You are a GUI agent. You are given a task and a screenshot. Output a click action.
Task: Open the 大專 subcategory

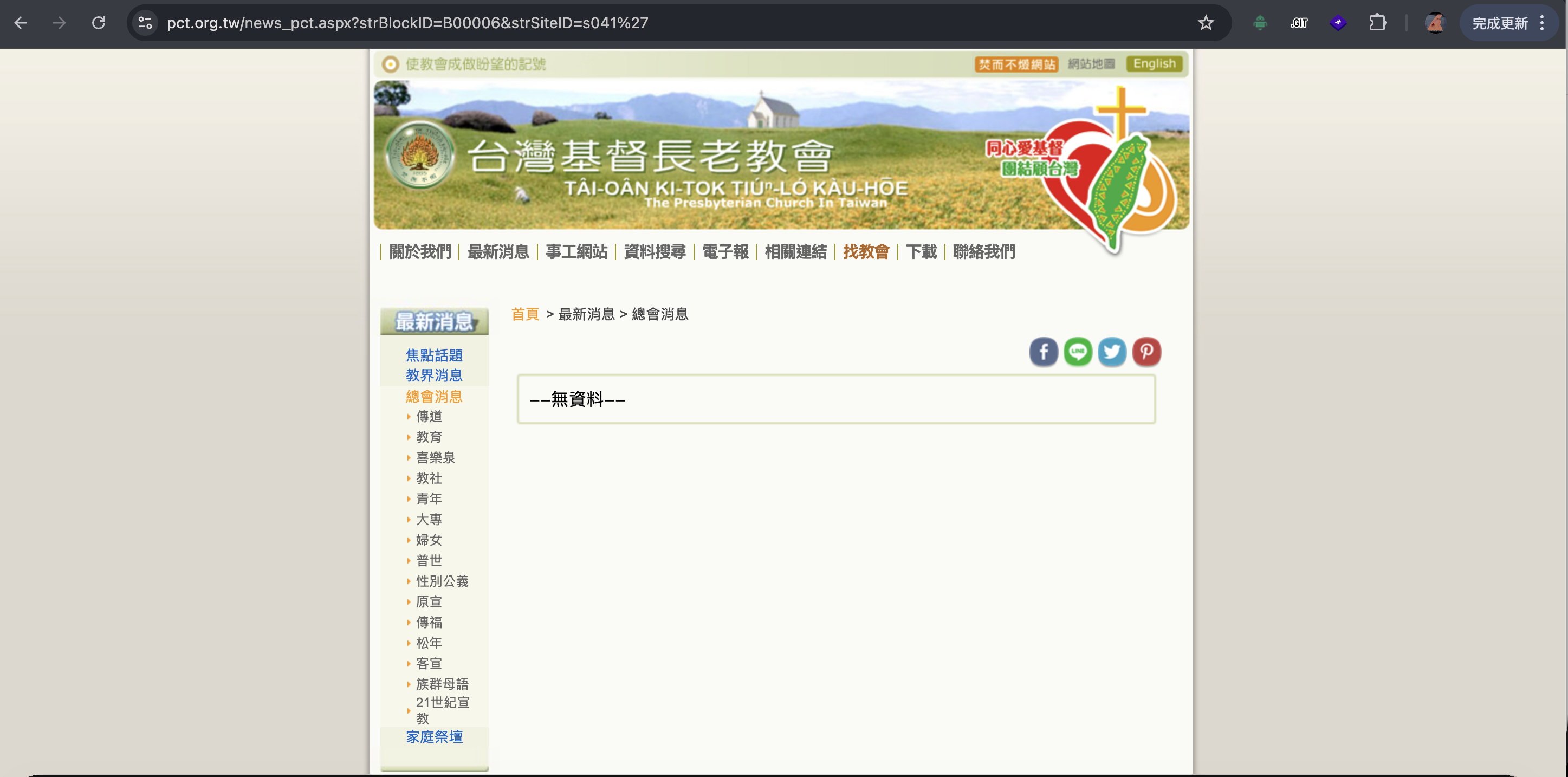pos(429,520)
